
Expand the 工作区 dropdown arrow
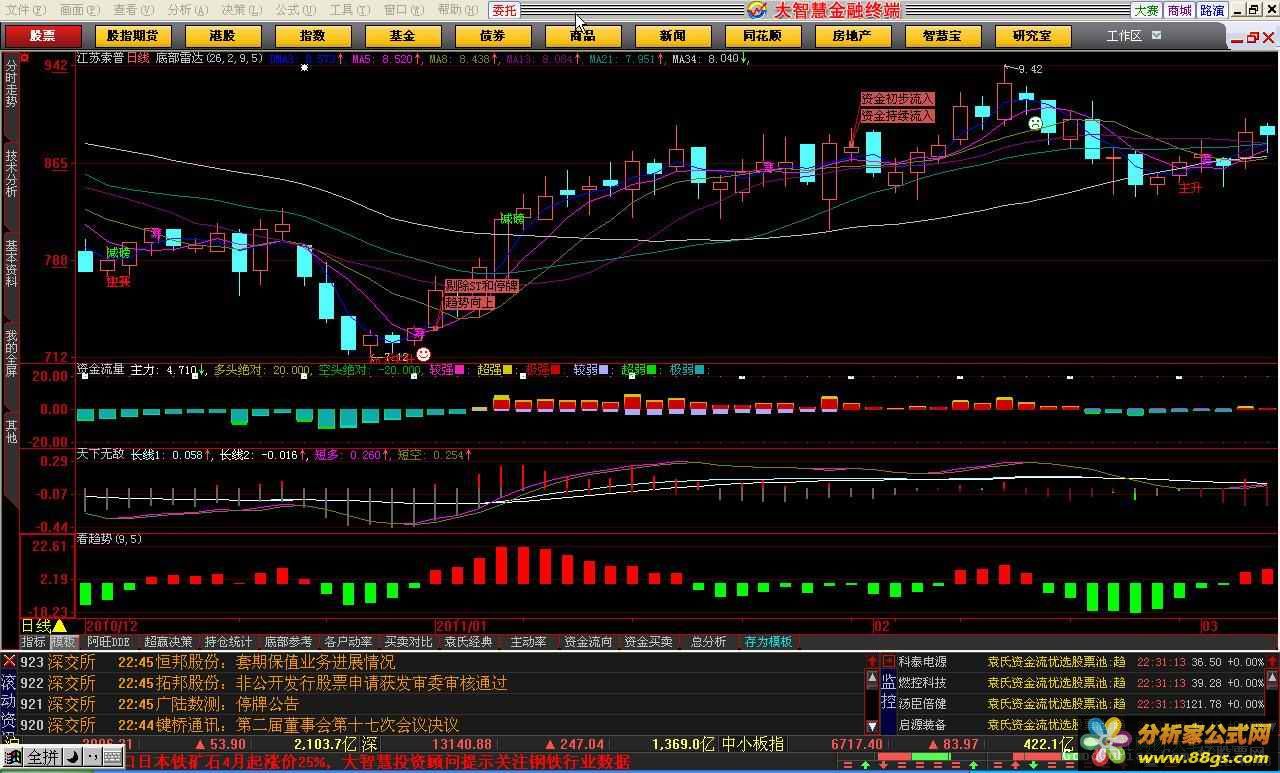[x=1157, y=35]
